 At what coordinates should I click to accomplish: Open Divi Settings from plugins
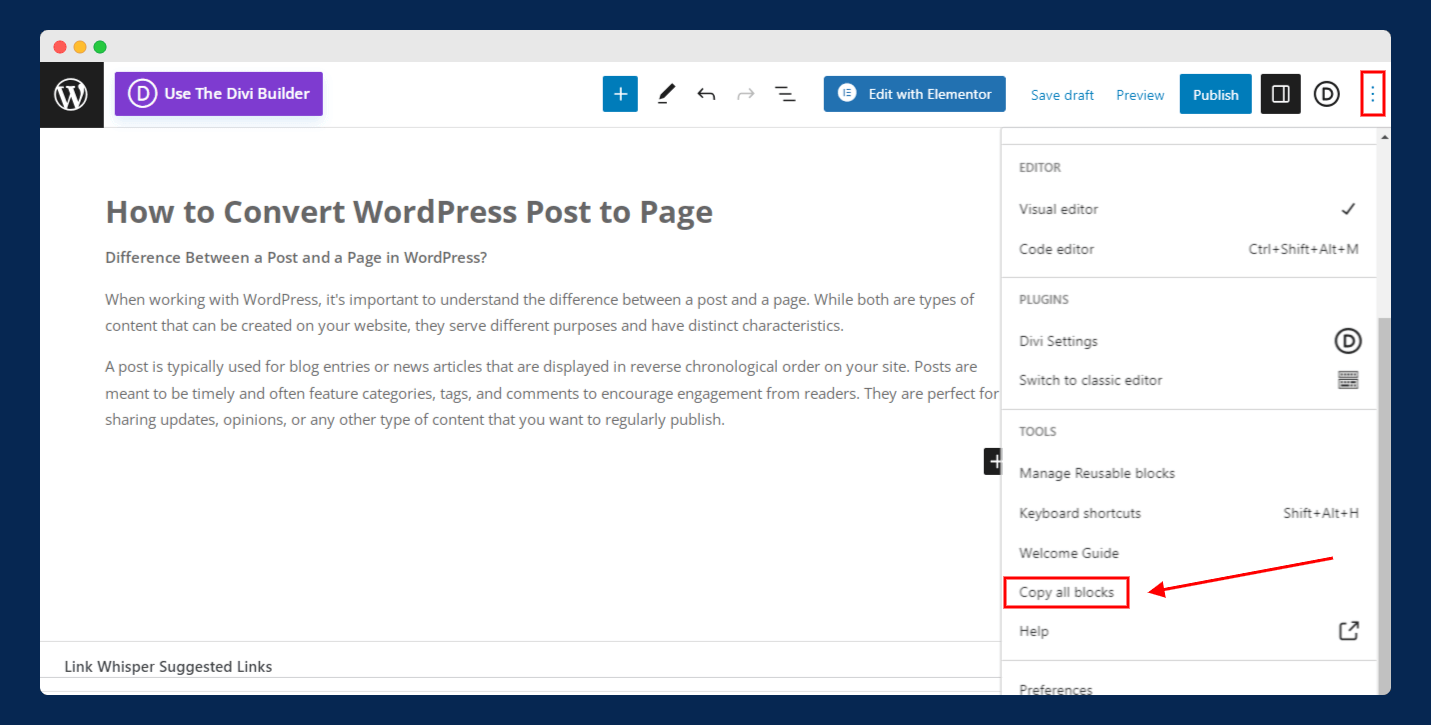coord(1058,341)
